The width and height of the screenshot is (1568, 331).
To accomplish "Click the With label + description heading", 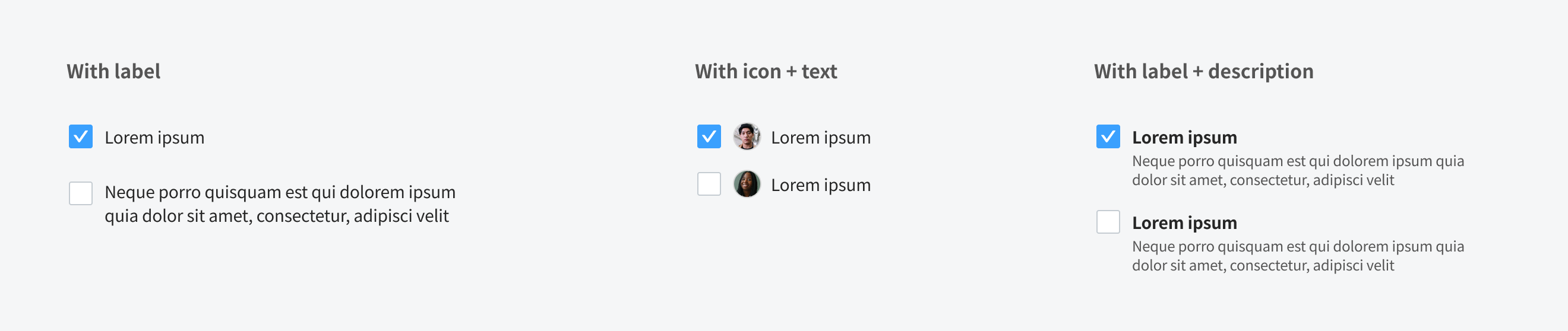I will click(x=1203, y=72).
